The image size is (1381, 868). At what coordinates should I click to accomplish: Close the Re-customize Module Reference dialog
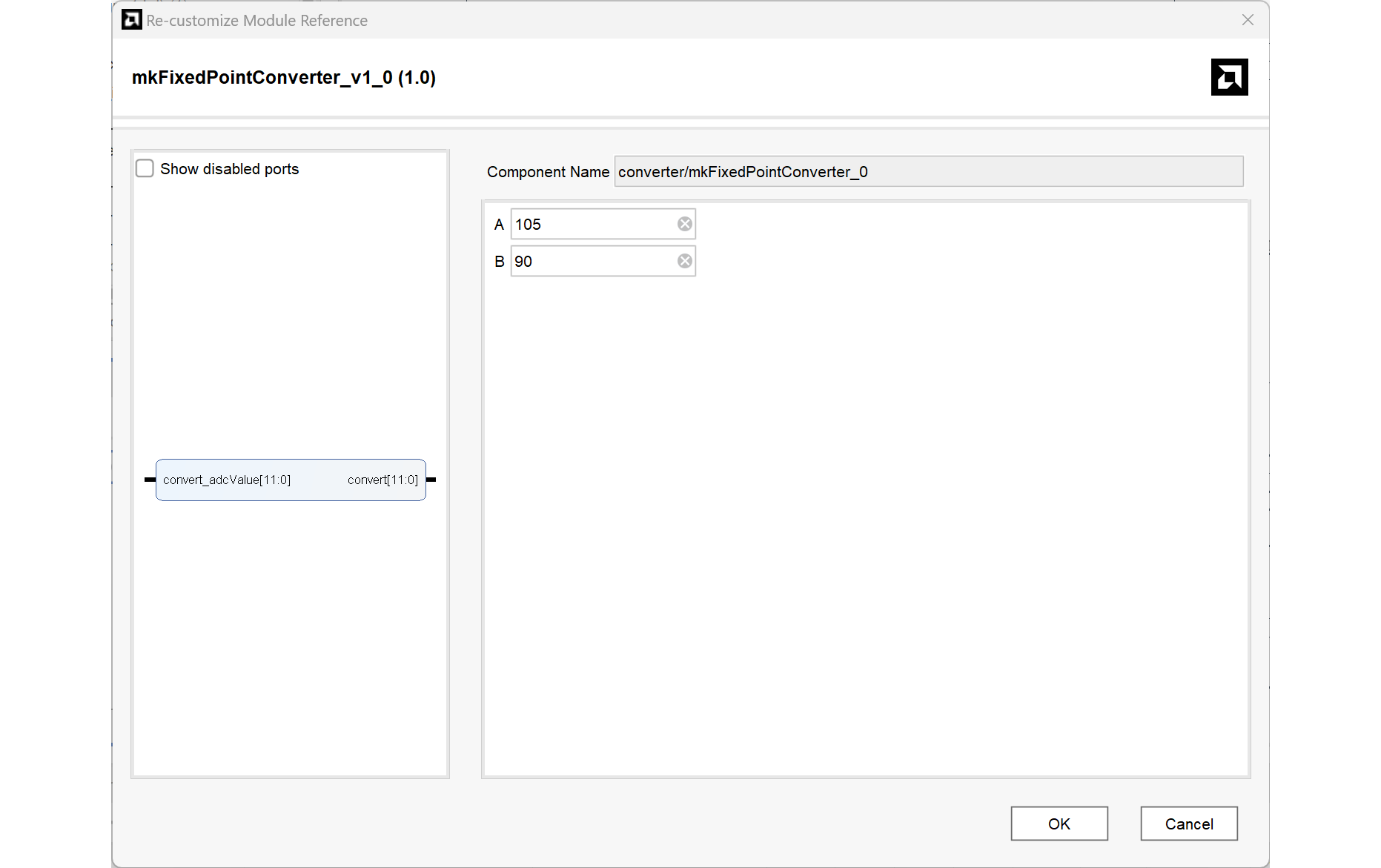tap(1248, 20)
